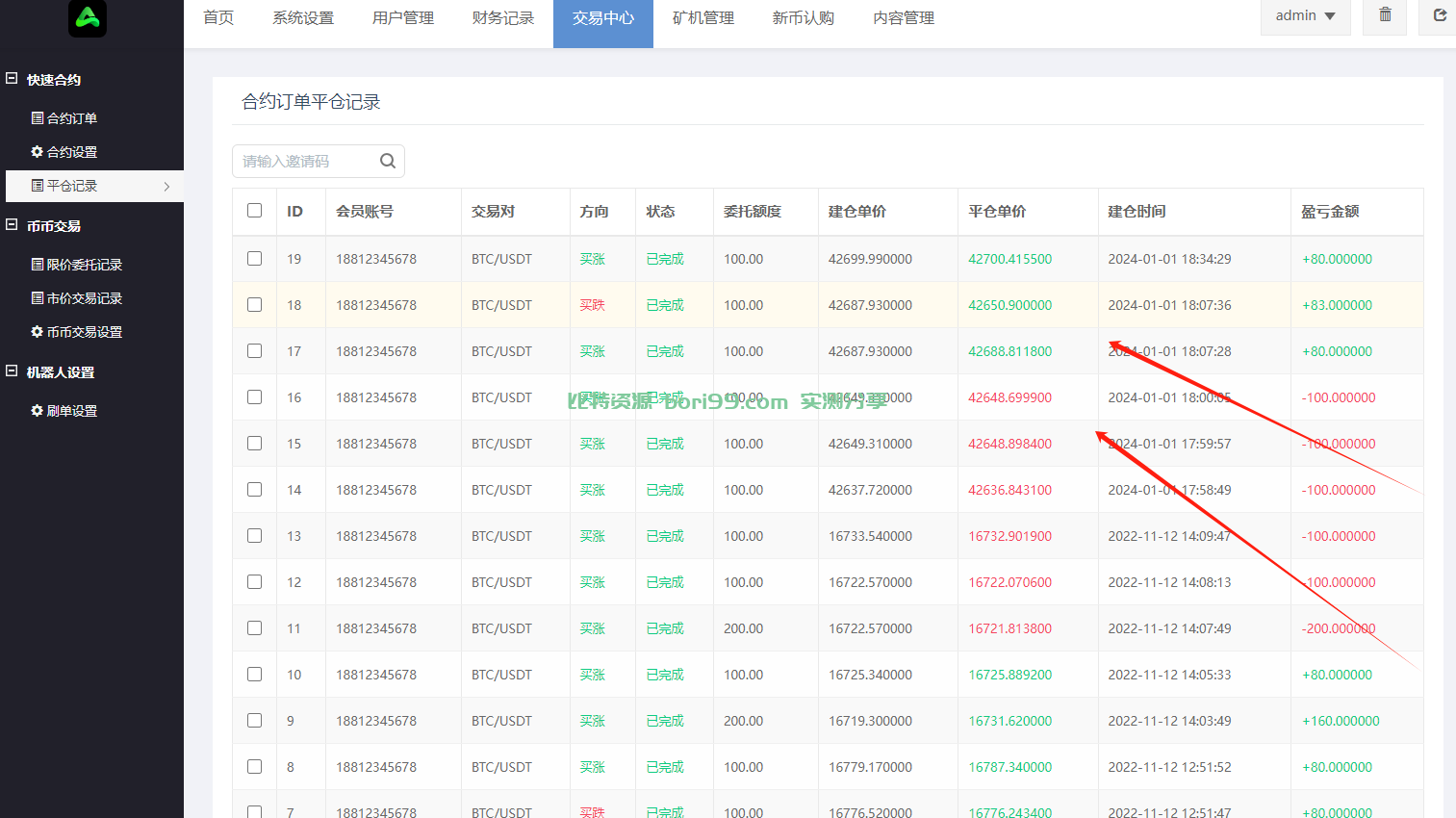Screen dimensions: 1456x818
Task: Collapse the 机器人设置 sidebar group
Action: tap(12, 371)
